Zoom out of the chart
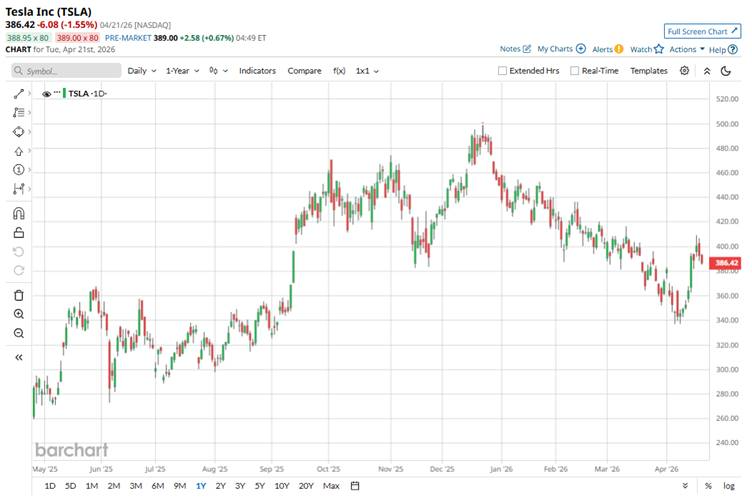752x503 pixels. [x=19, y=333]
